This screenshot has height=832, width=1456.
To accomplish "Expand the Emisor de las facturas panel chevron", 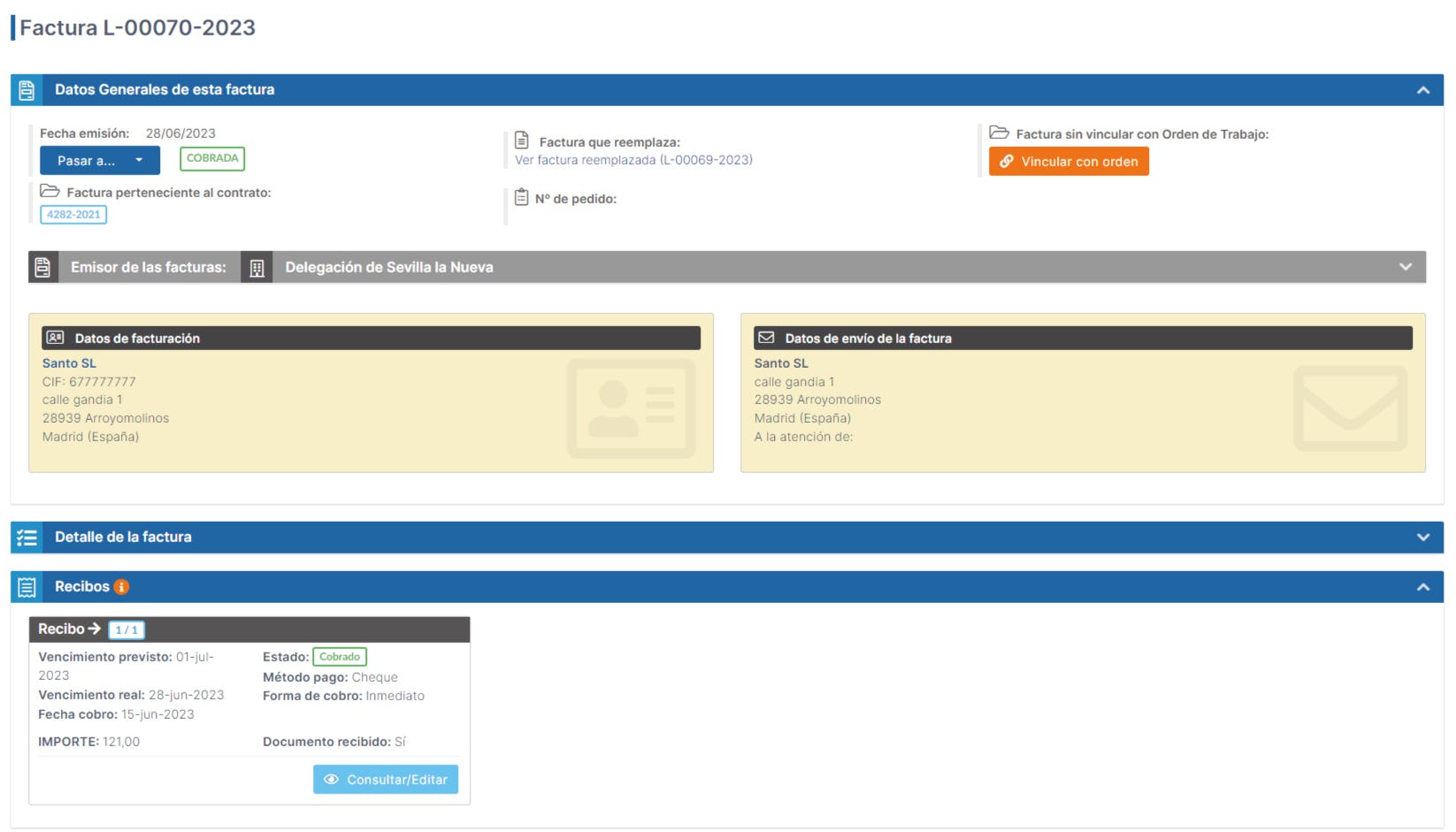I will (1406, 267).
